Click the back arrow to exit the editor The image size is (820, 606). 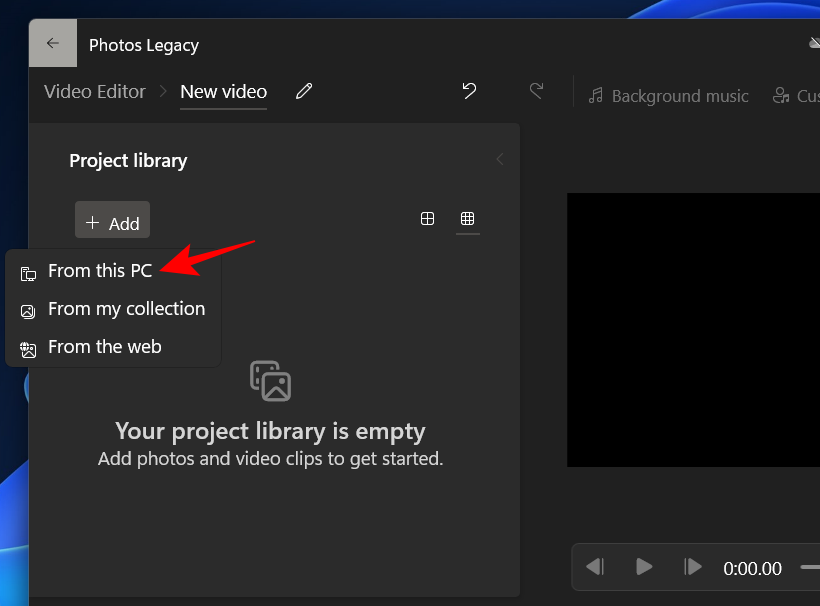tap(52, 43)
